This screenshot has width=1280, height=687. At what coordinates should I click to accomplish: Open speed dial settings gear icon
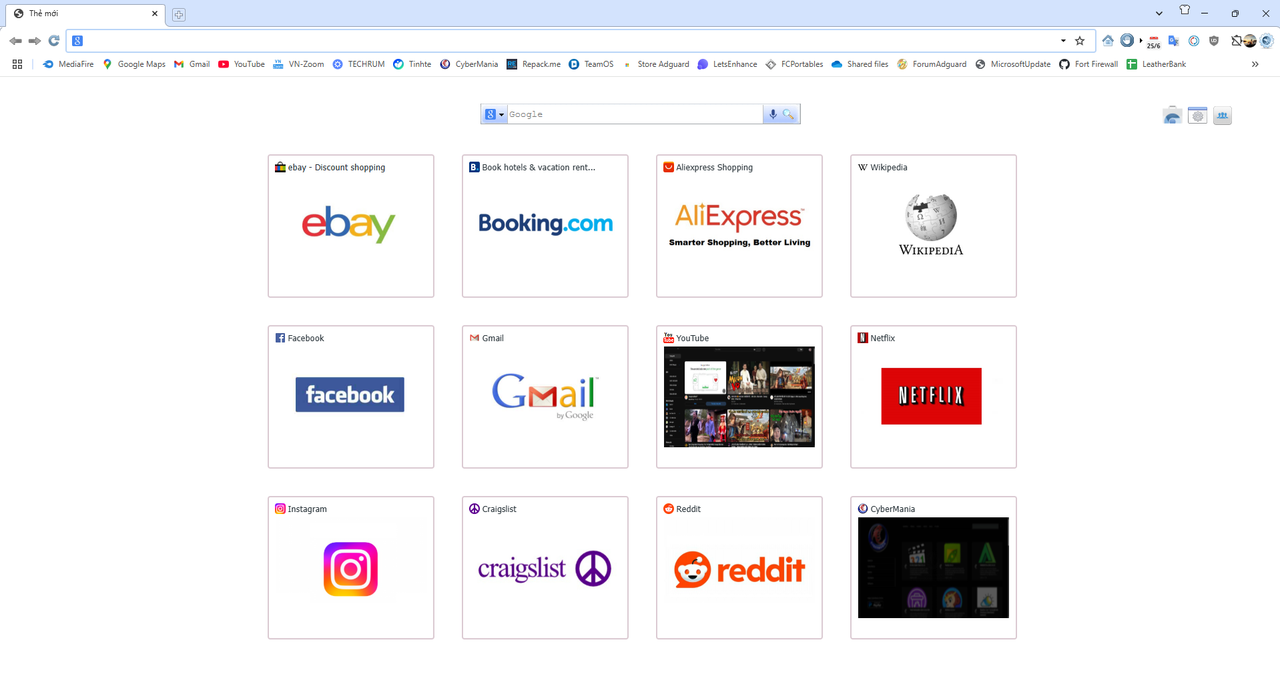1197,116
